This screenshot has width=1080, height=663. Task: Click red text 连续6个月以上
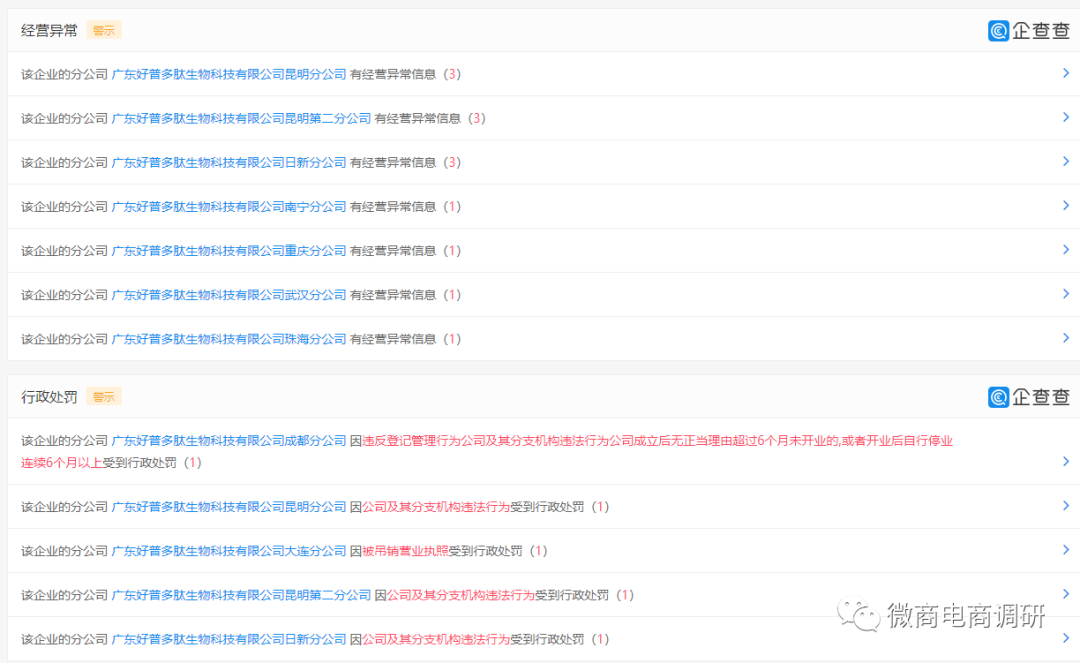point(61,463)
